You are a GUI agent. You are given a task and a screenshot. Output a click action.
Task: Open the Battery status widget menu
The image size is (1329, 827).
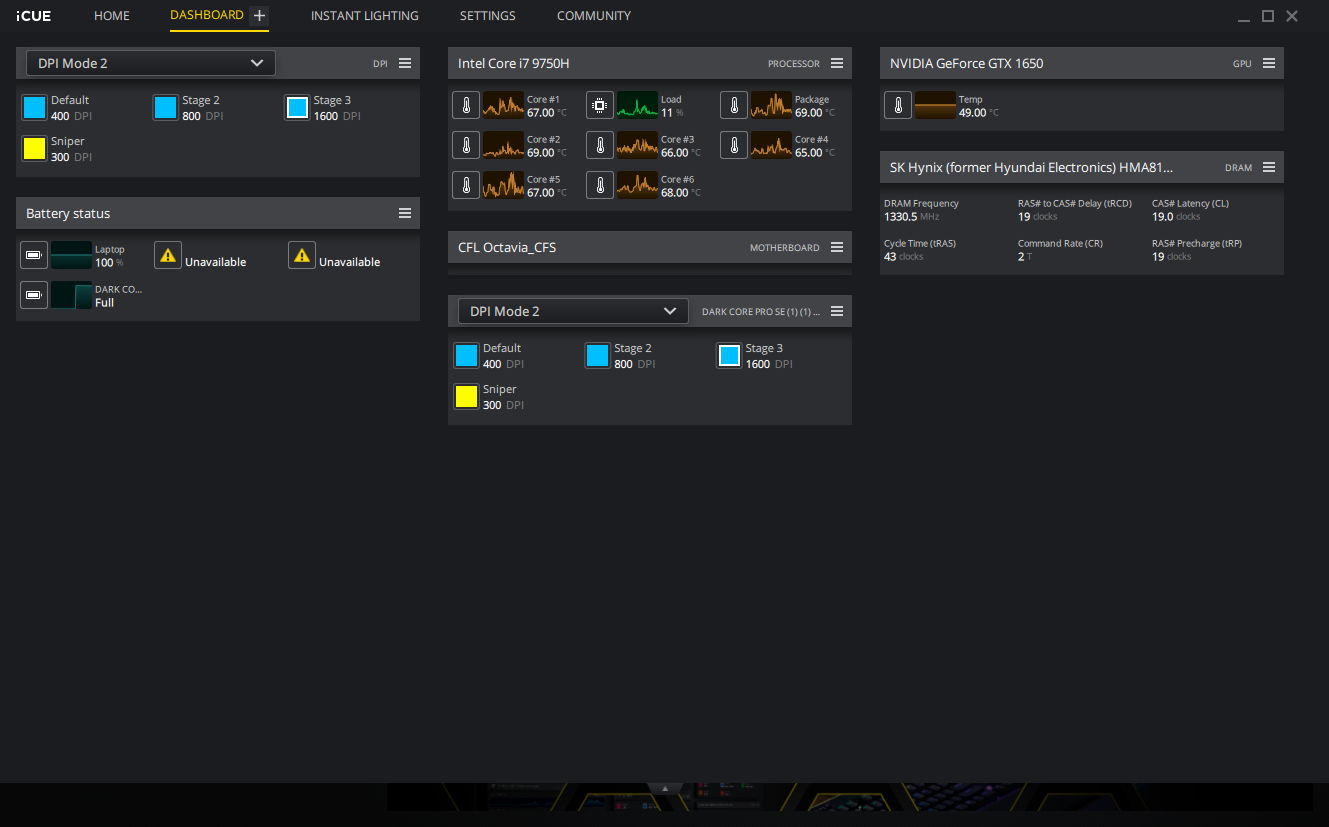pyautogui.click(x=405, y=213)
